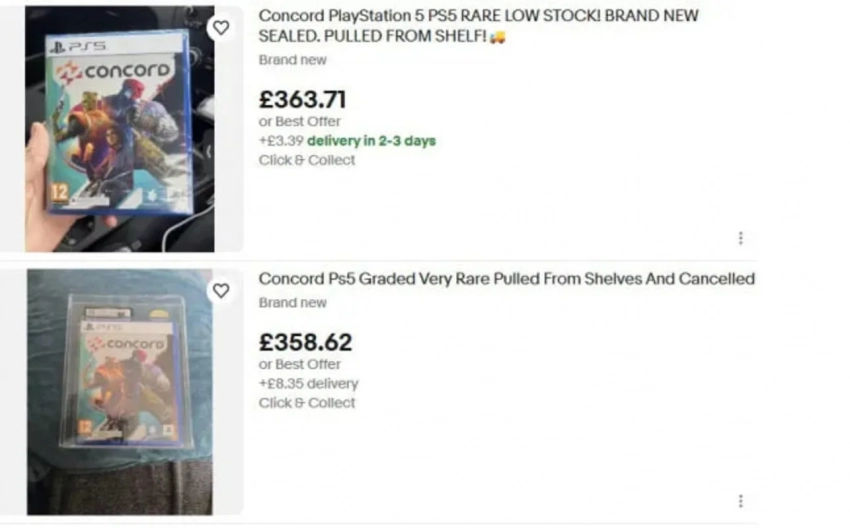Click the '+£3.39' delivery cost text
Screen dimensions: 850x528
281,141
